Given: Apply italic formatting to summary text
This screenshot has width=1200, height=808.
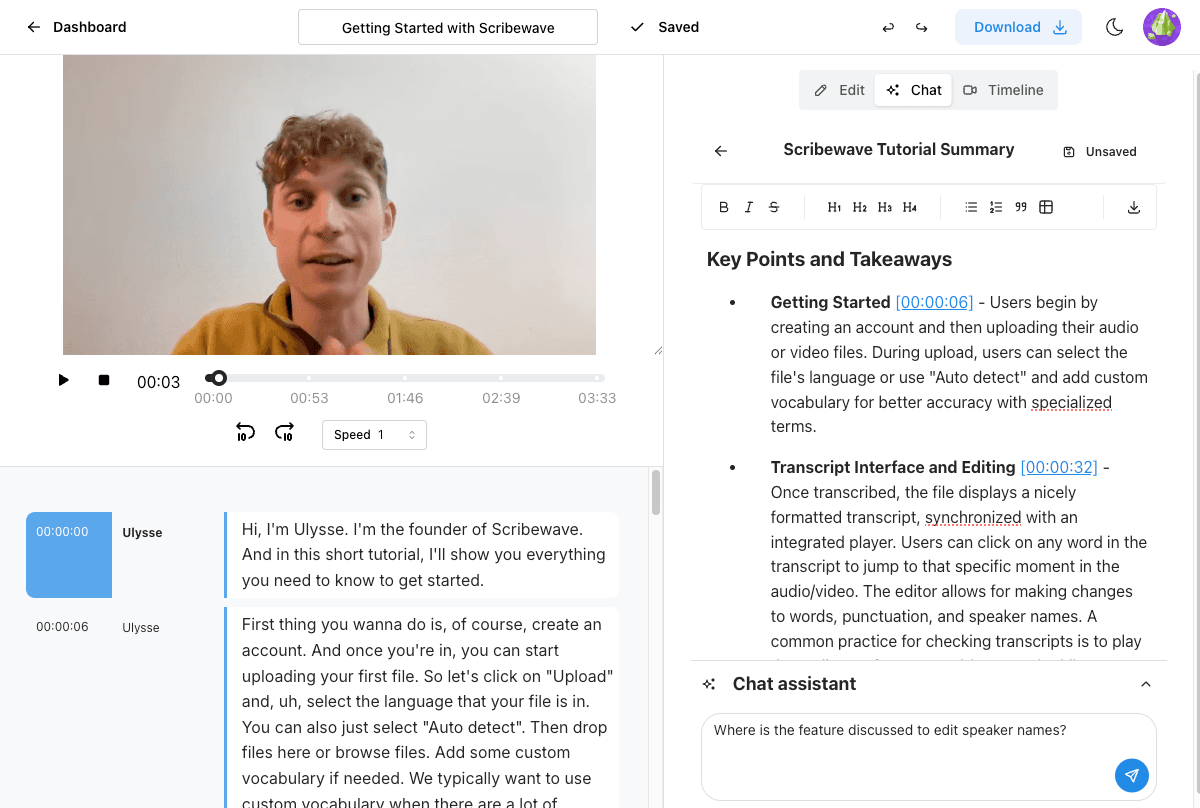Looking at the screenshot, I should click(x=748, y=207).
